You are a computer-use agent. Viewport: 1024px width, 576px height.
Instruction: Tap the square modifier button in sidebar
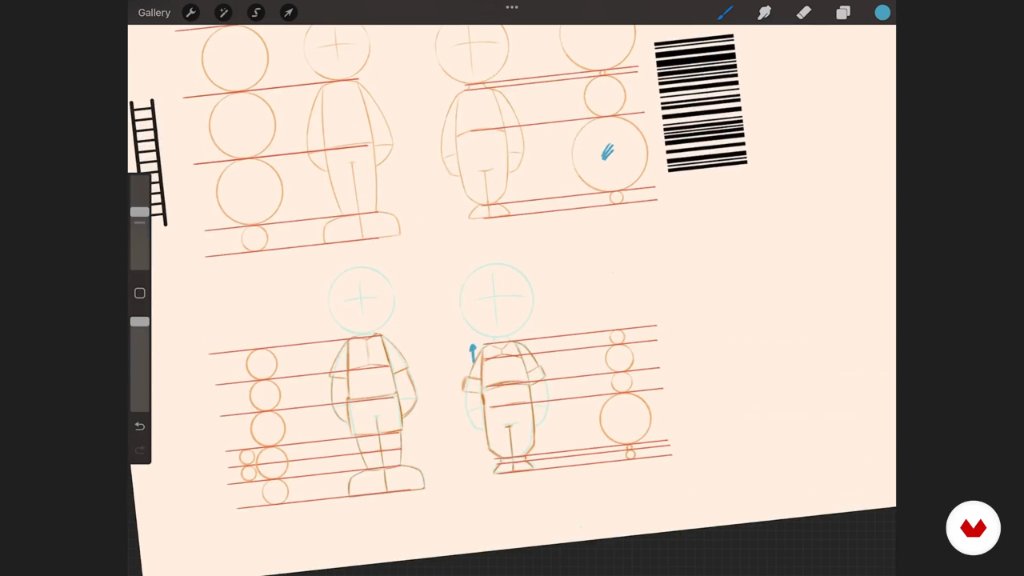point(140,293)
